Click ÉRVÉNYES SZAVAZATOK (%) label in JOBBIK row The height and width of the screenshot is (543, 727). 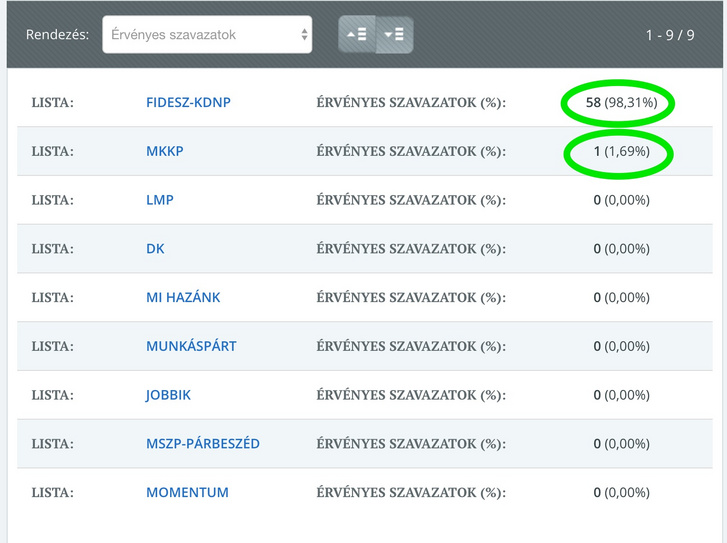tap(411, 395)
